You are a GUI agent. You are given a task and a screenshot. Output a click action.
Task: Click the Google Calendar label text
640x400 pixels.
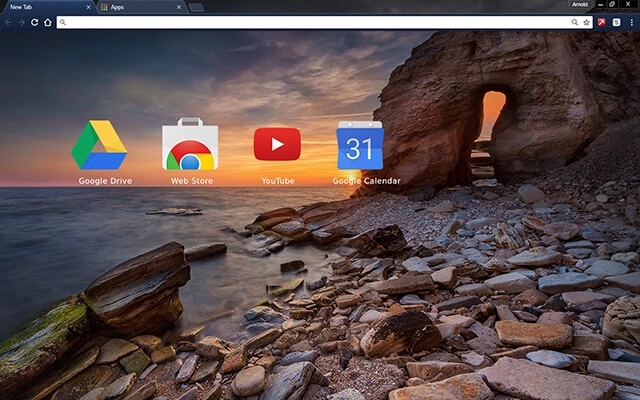[x=367, y=181]
